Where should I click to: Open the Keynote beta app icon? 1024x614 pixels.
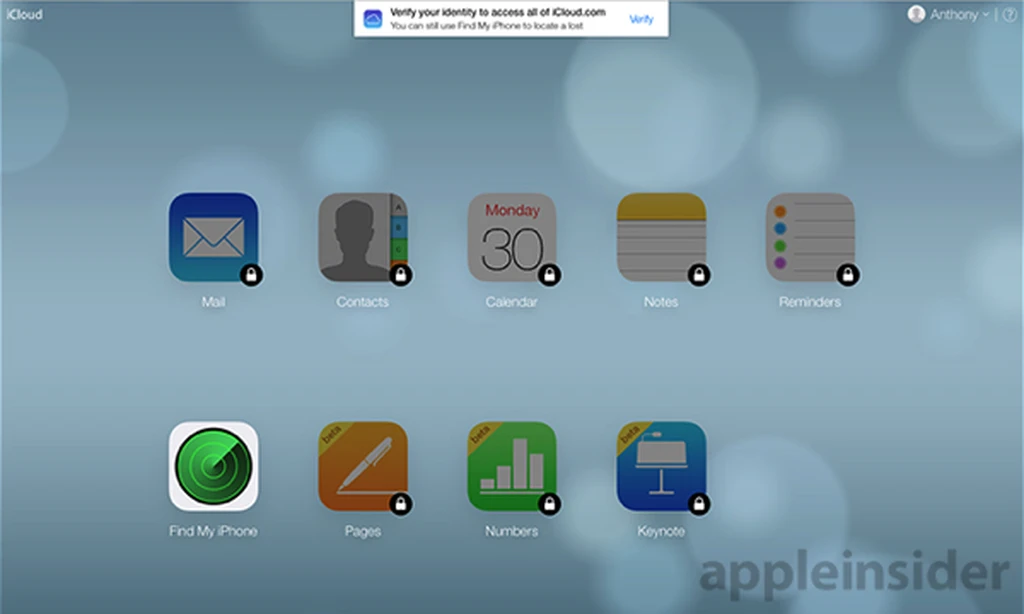click(661, 466)
